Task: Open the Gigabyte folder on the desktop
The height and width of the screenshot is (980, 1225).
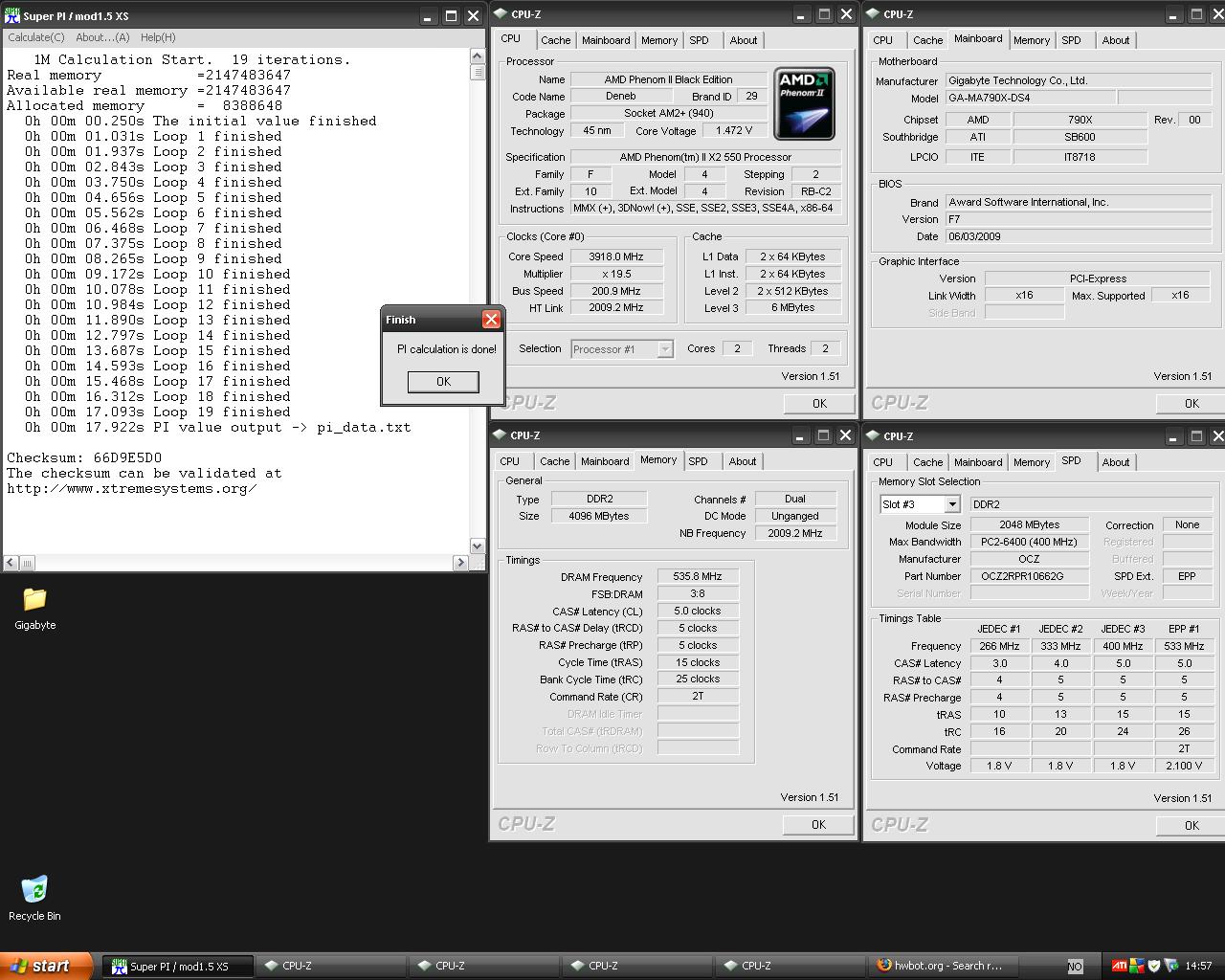Action: point(34,609)
